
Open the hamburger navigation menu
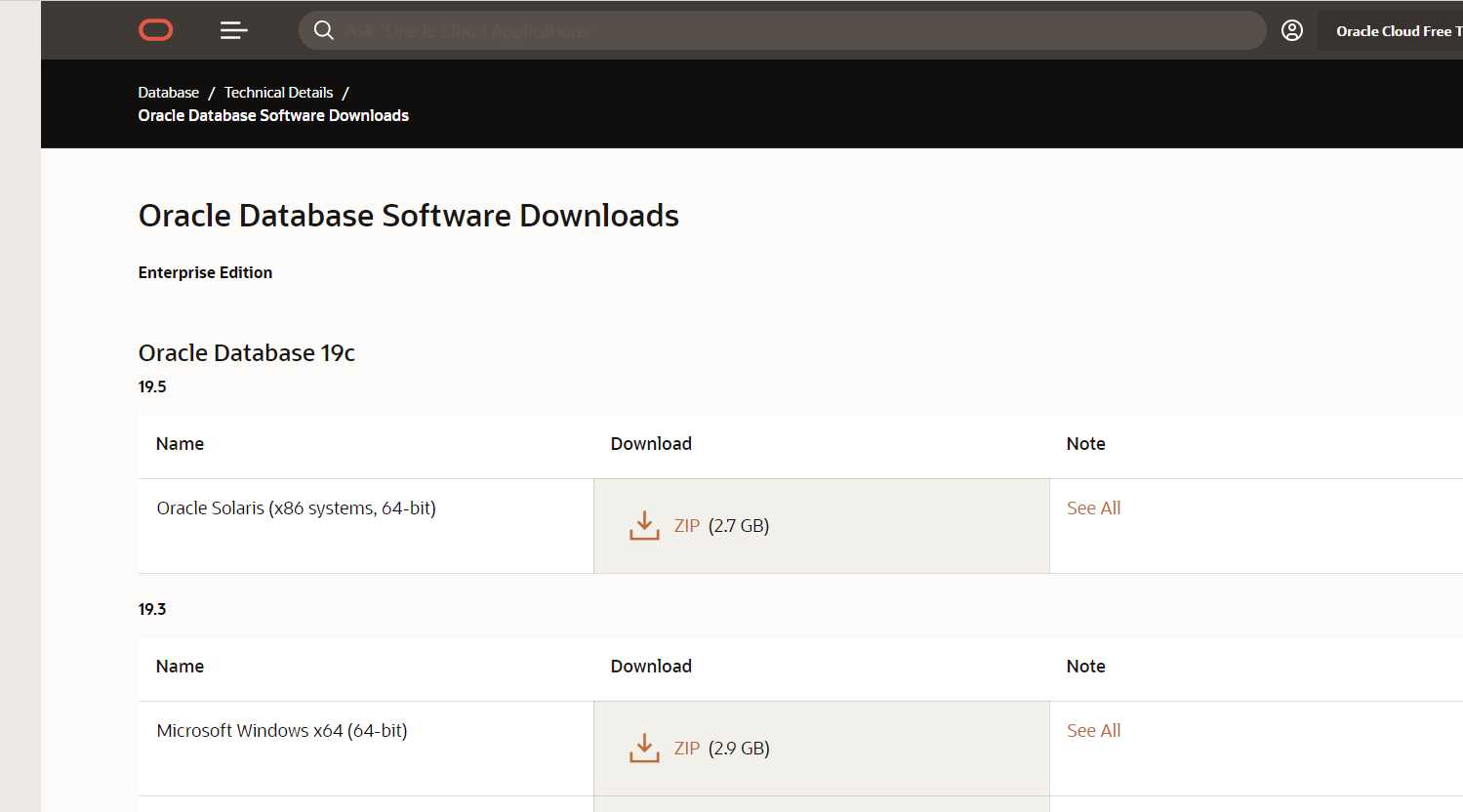[x=234, y=30]
